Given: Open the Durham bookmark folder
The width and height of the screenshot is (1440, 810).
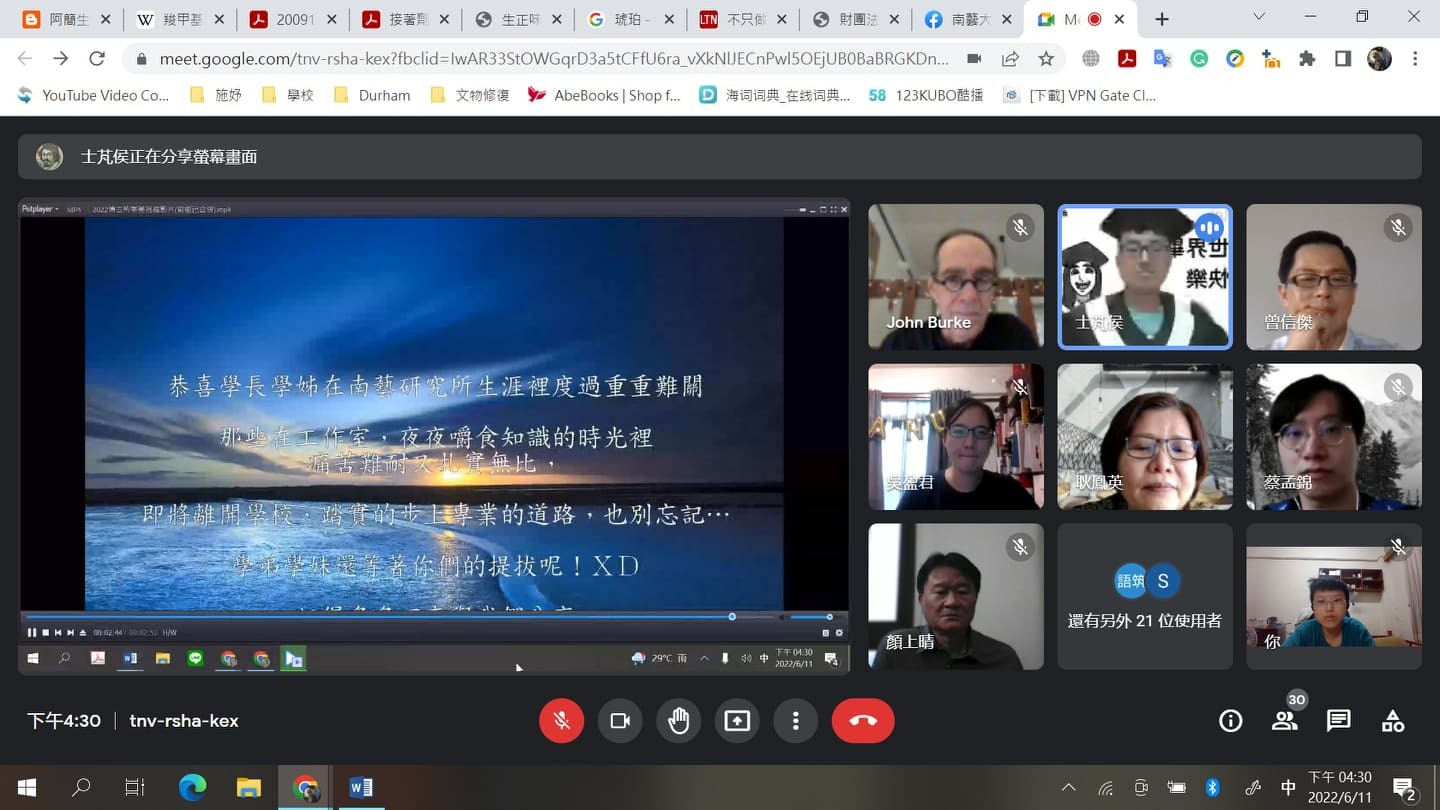Looking at the screenshot, I should (371, 95).
